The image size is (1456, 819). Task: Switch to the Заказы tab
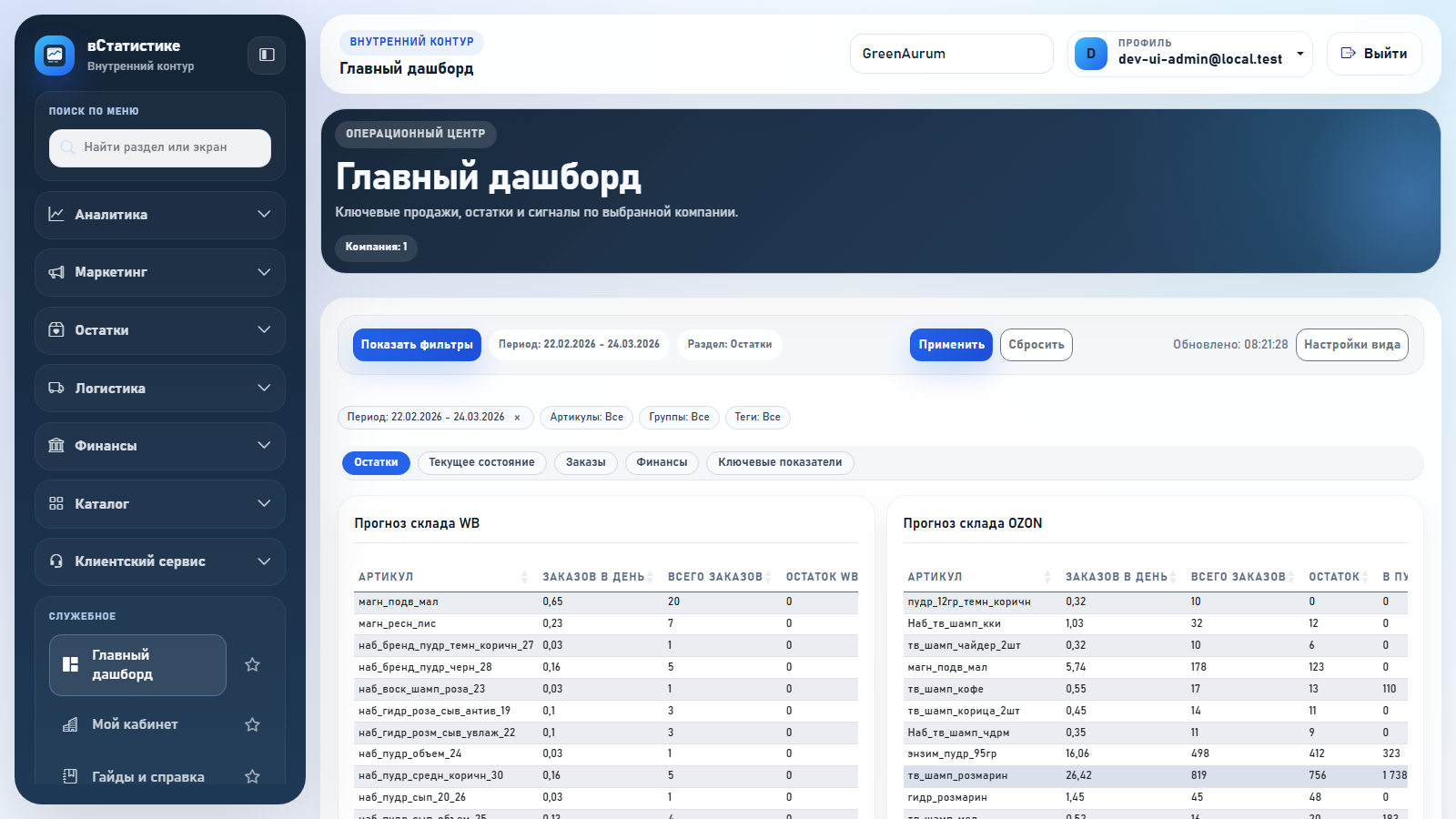coord(585,462)
